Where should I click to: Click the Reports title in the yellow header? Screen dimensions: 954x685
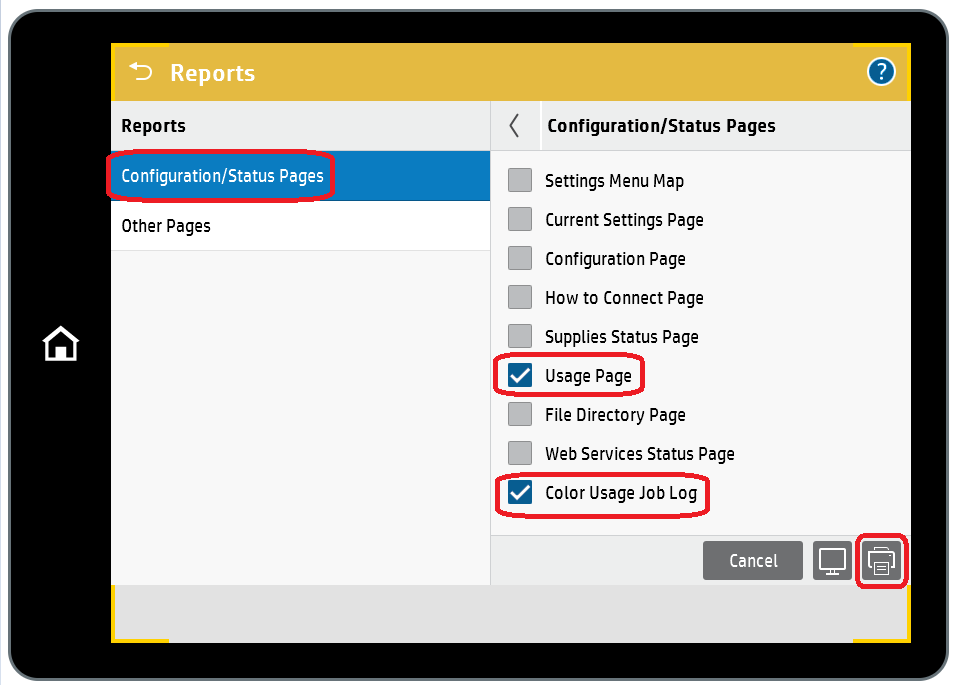click(212, 73)
